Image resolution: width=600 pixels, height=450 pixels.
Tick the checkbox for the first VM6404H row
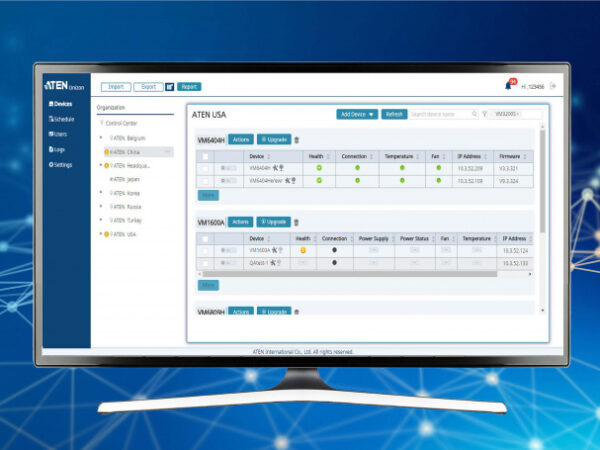point(205,168)
